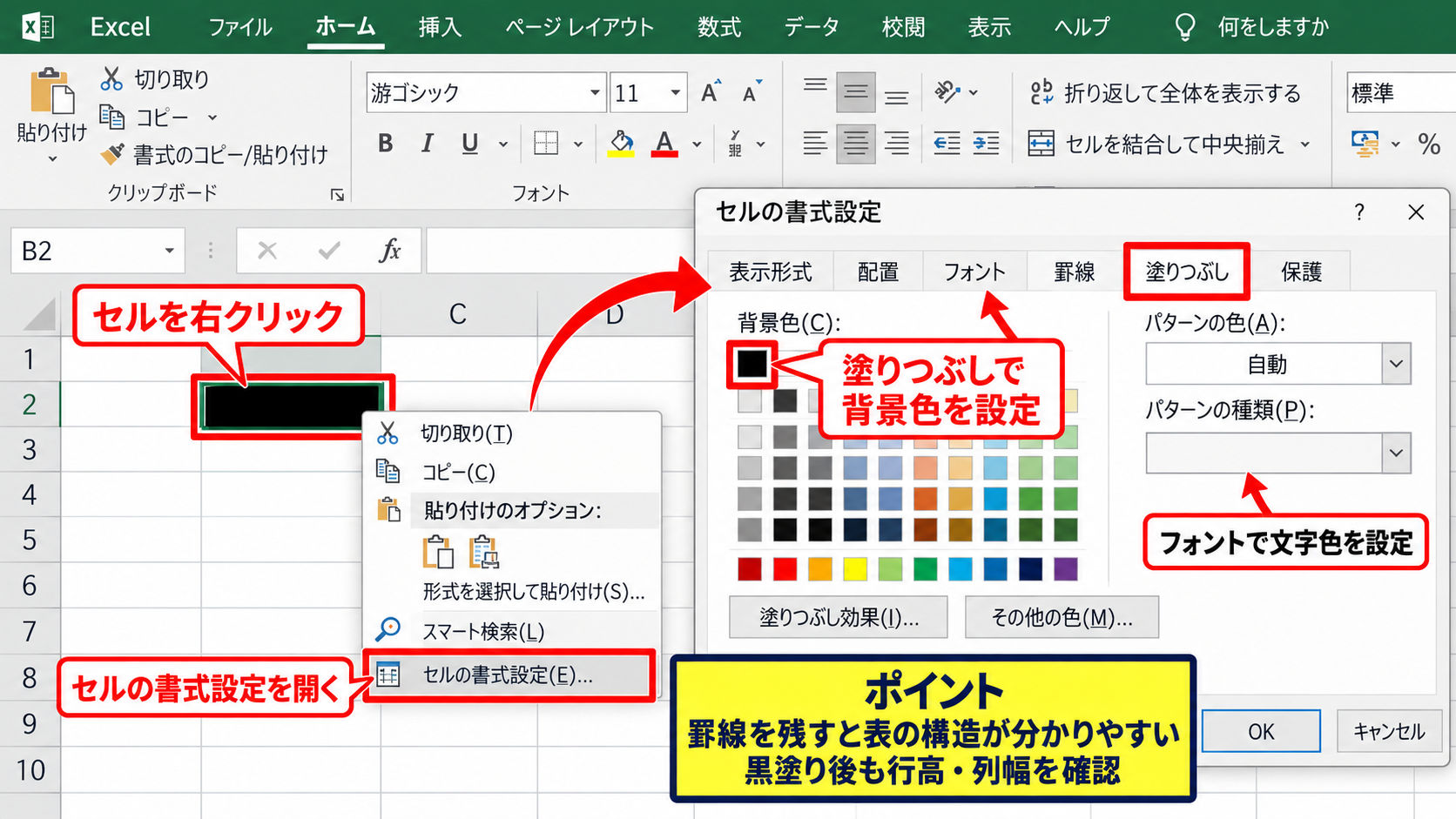Click the row 5 header

click(x=30, y=540)
